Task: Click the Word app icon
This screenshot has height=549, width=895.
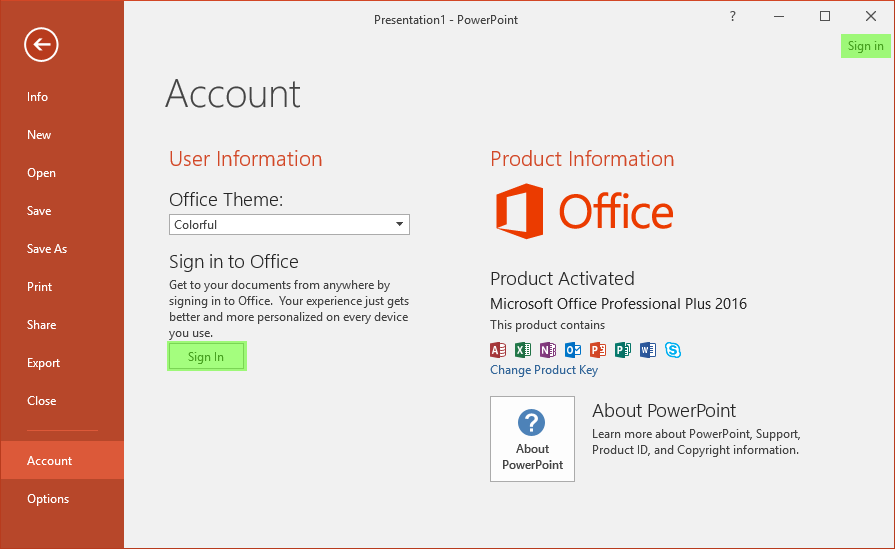Action: tap(648, 350)
